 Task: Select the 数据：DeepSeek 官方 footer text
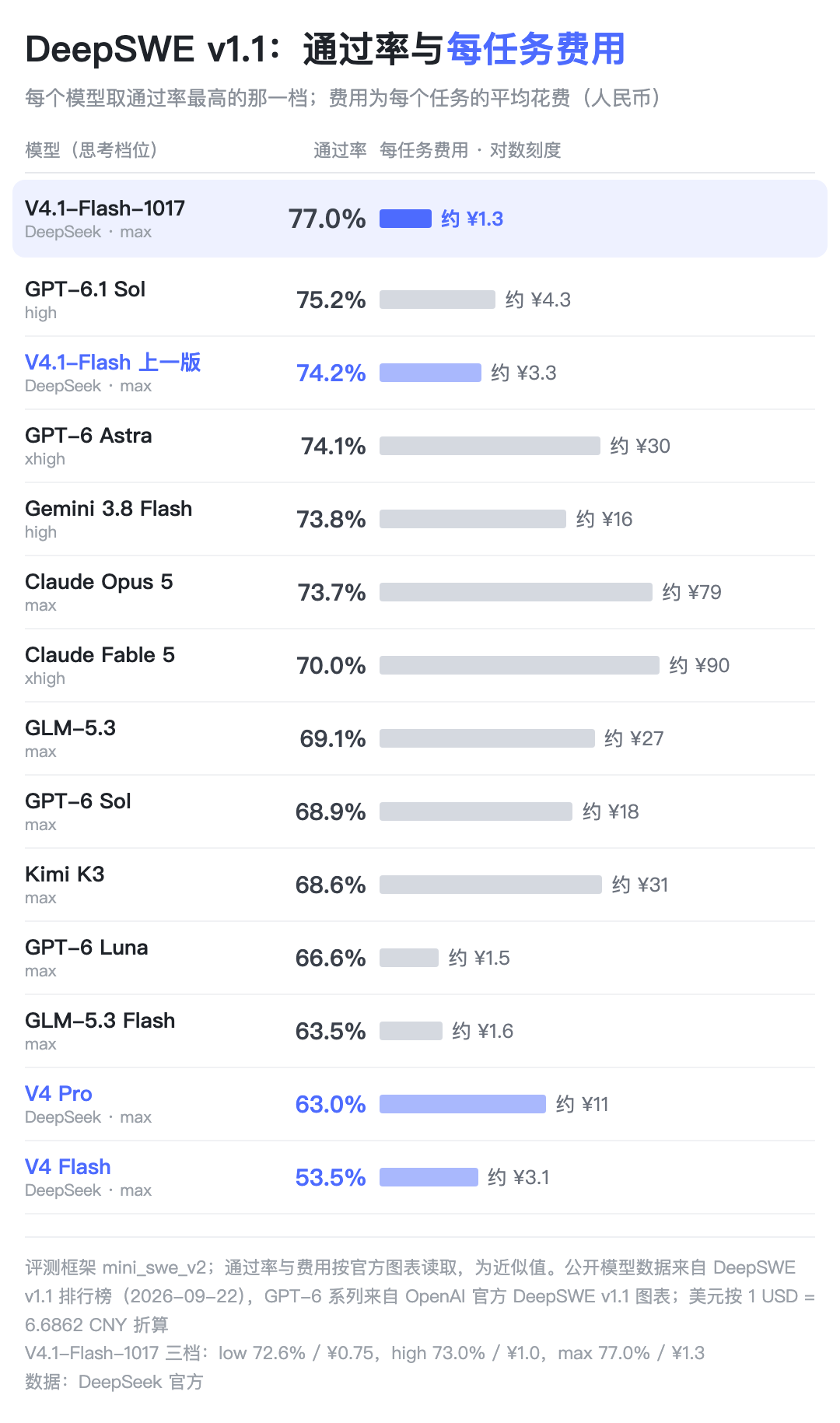114,1382
